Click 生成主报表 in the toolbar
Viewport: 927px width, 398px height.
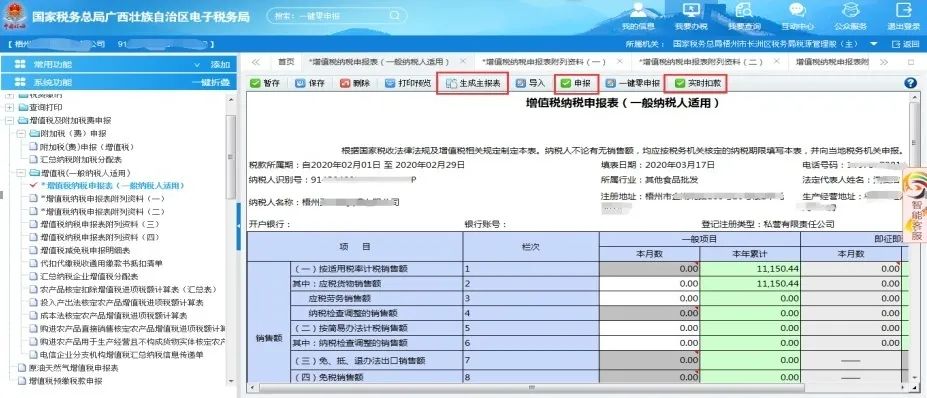coord(472,83)
